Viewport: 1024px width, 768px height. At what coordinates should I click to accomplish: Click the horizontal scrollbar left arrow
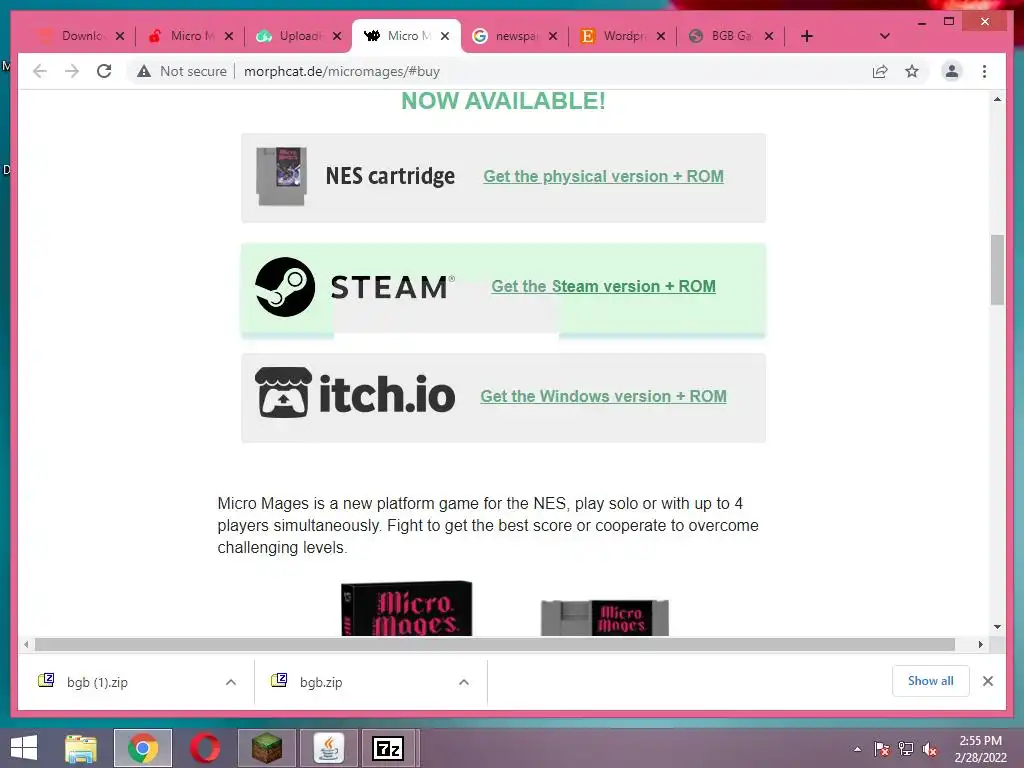click(26, 645)
